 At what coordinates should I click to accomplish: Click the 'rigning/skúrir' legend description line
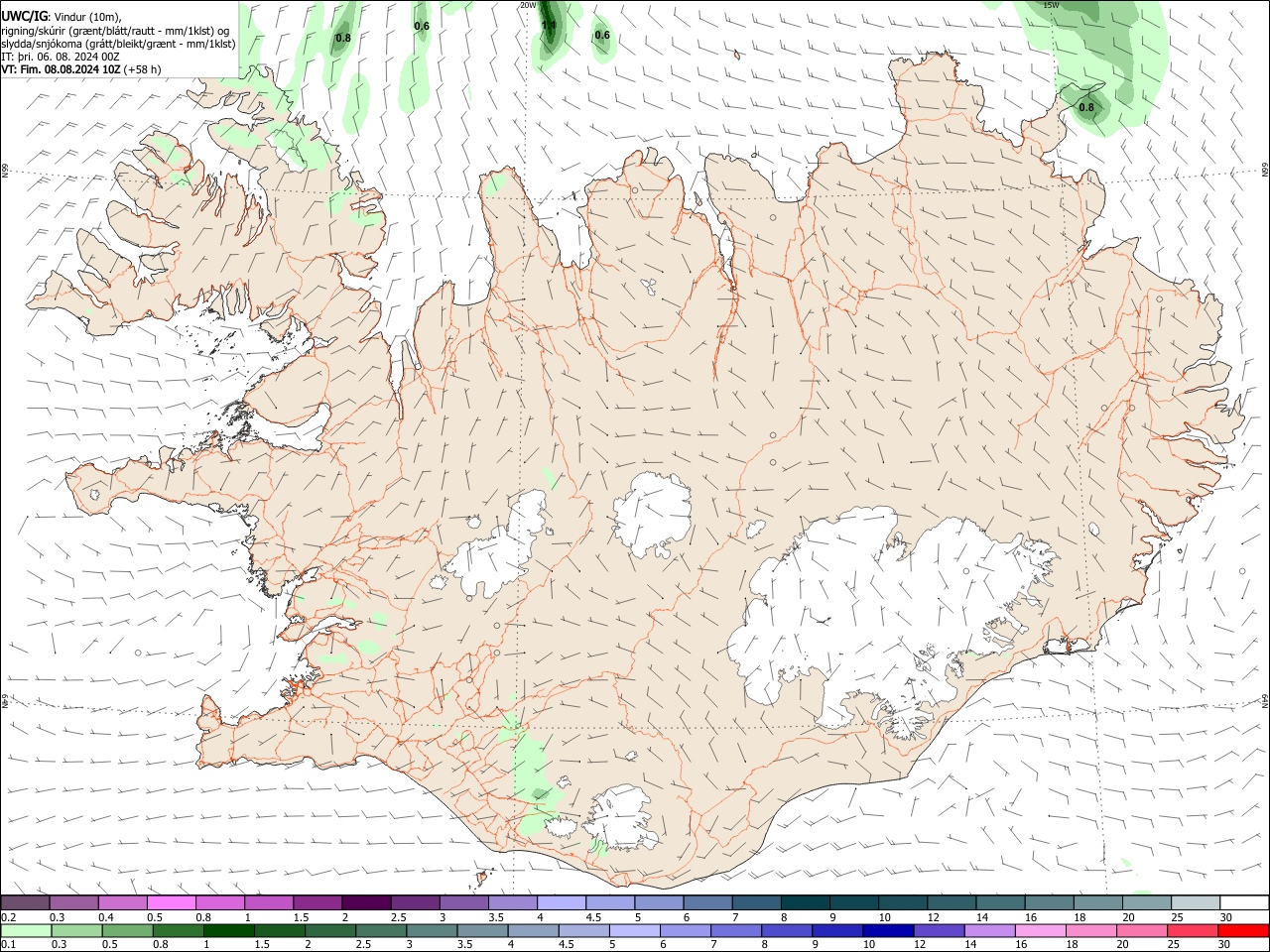(115, 31)
